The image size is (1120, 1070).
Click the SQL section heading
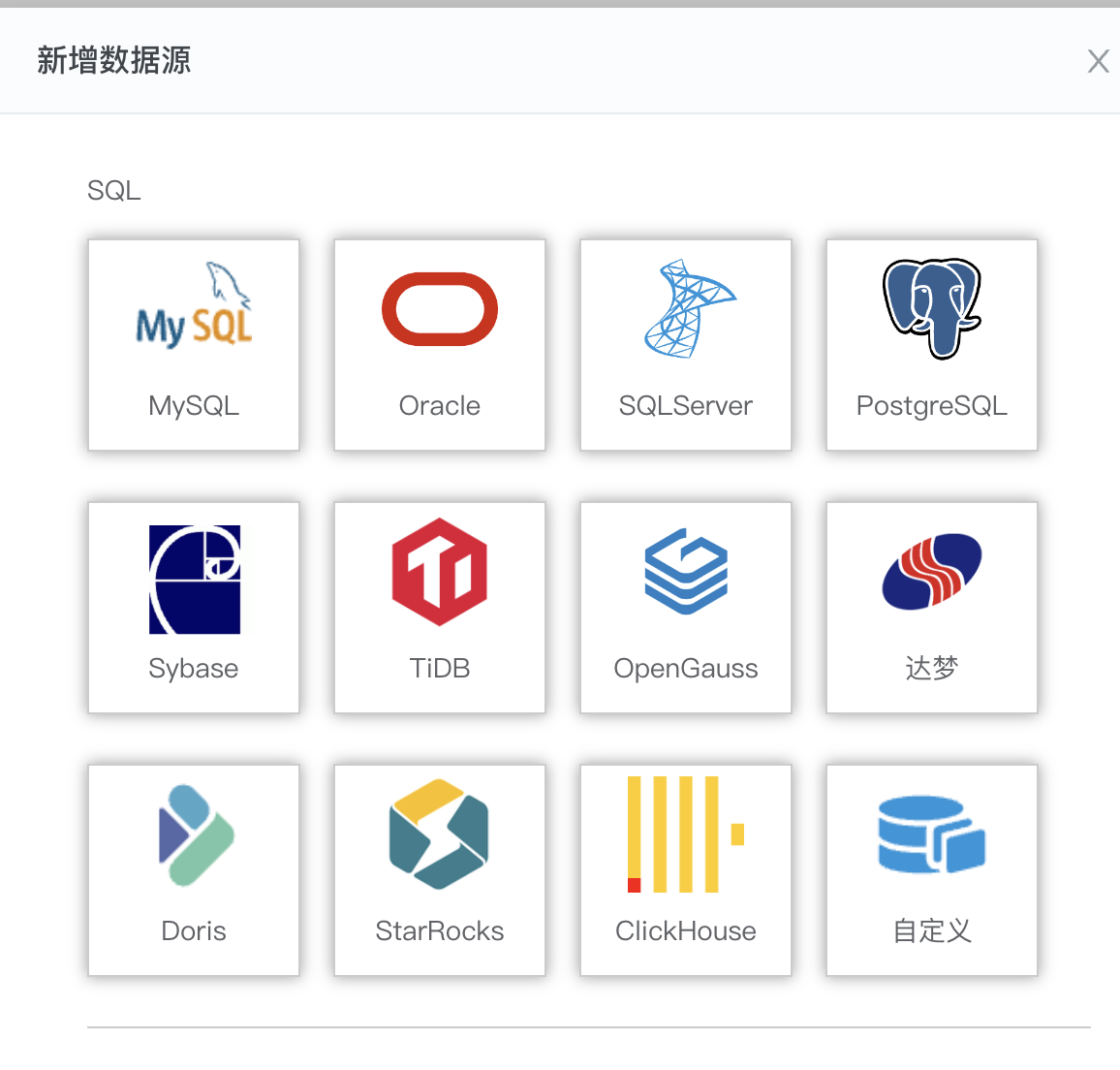coord(114,191)
